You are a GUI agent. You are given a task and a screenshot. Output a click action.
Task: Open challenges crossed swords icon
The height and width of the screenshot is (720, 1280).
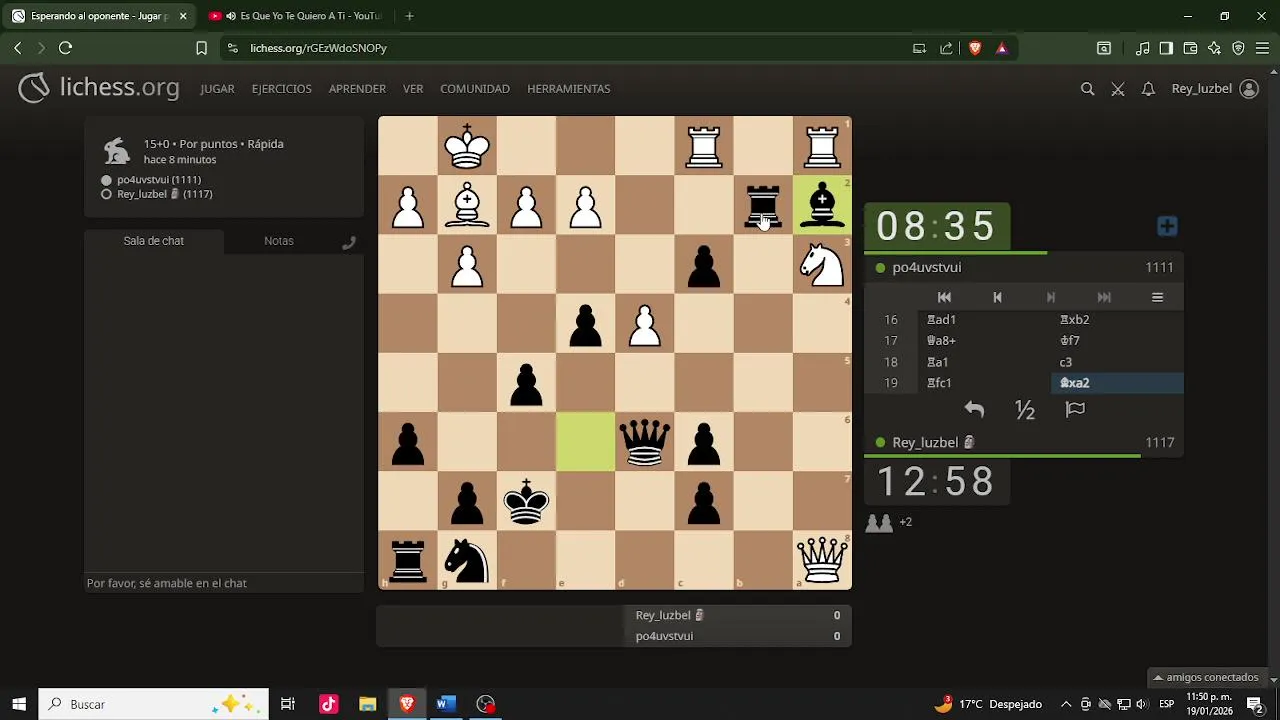click(1118, 89)
